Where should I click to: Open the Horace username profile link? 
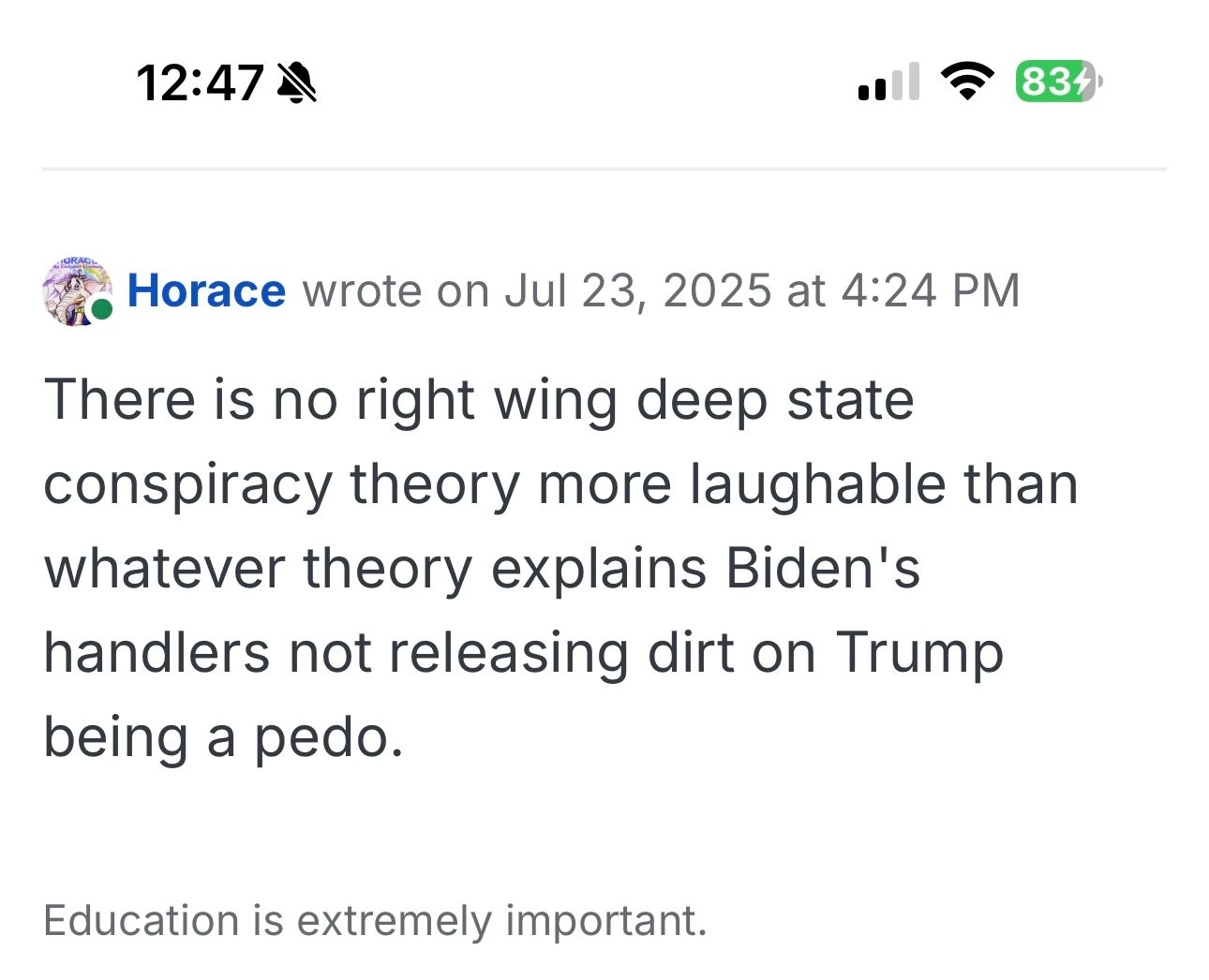click(206, 290)
